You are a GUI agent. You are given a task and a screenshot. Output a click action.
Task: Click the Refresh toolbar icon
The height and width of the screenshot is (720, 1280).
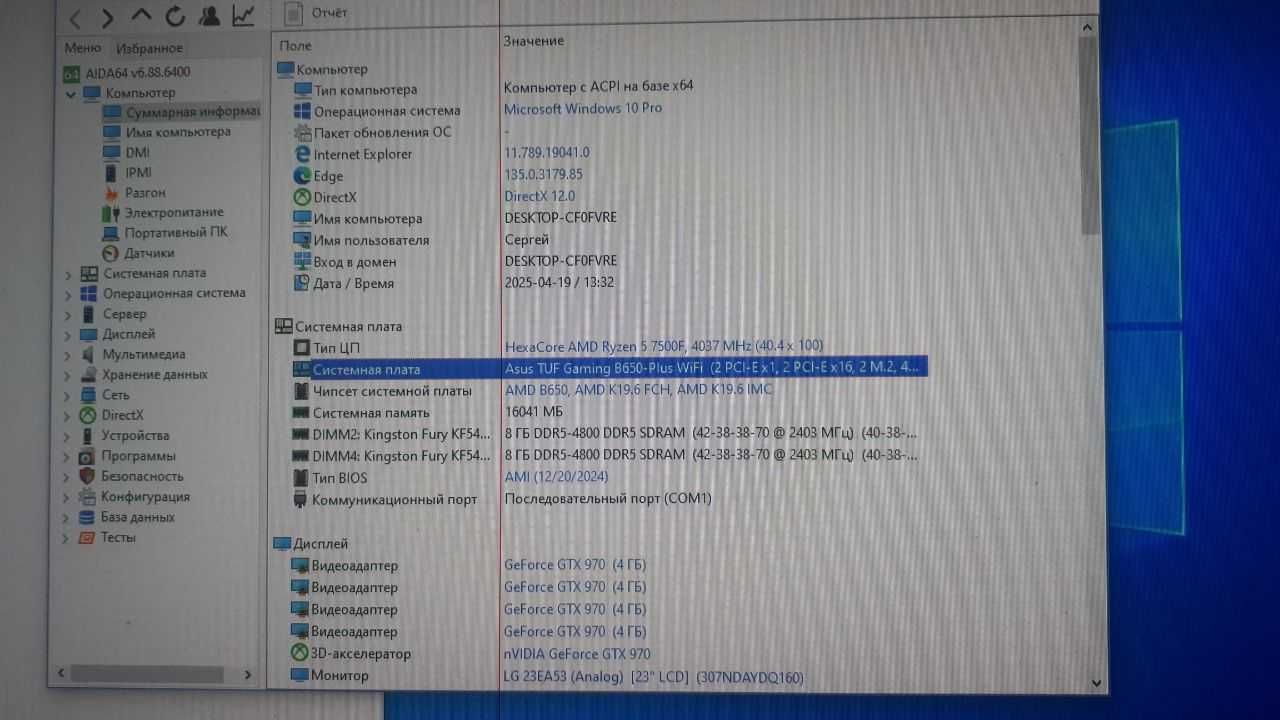tap(175, 16)
